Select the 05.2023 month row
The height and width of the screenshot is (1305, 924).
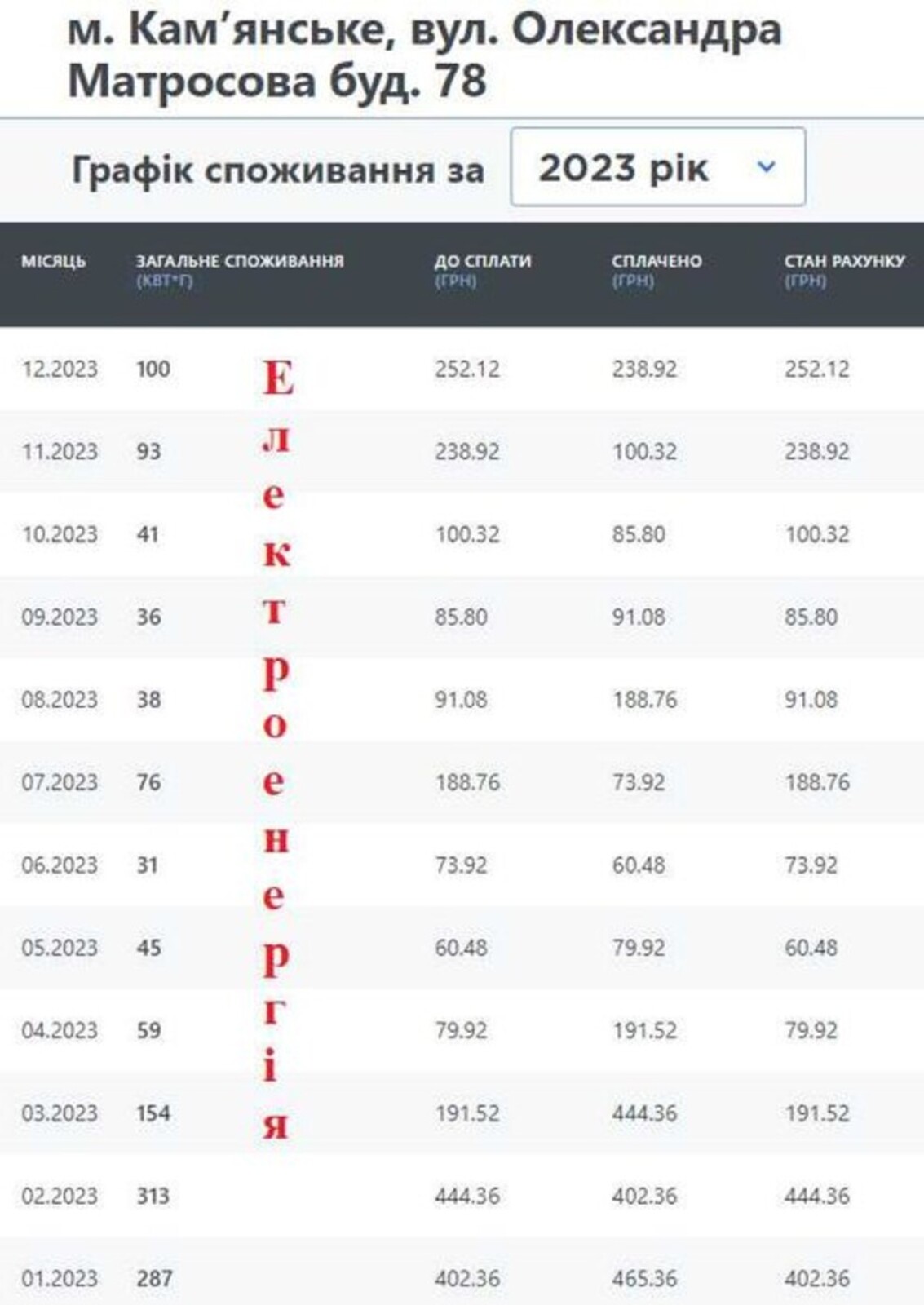point(60,948)
